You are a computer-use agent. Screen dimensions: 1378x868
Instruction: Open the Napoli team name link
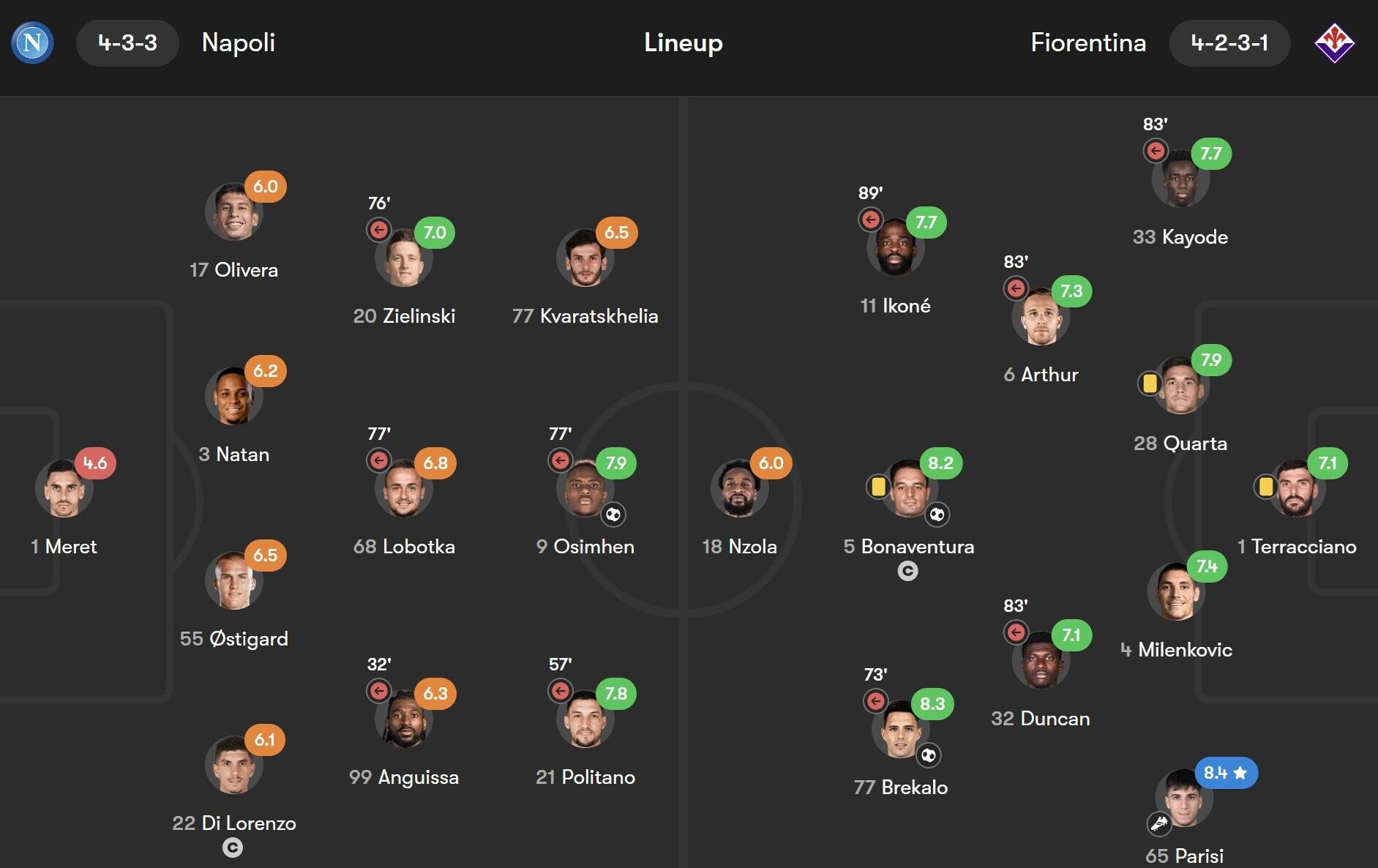click(x=239, y=42)
